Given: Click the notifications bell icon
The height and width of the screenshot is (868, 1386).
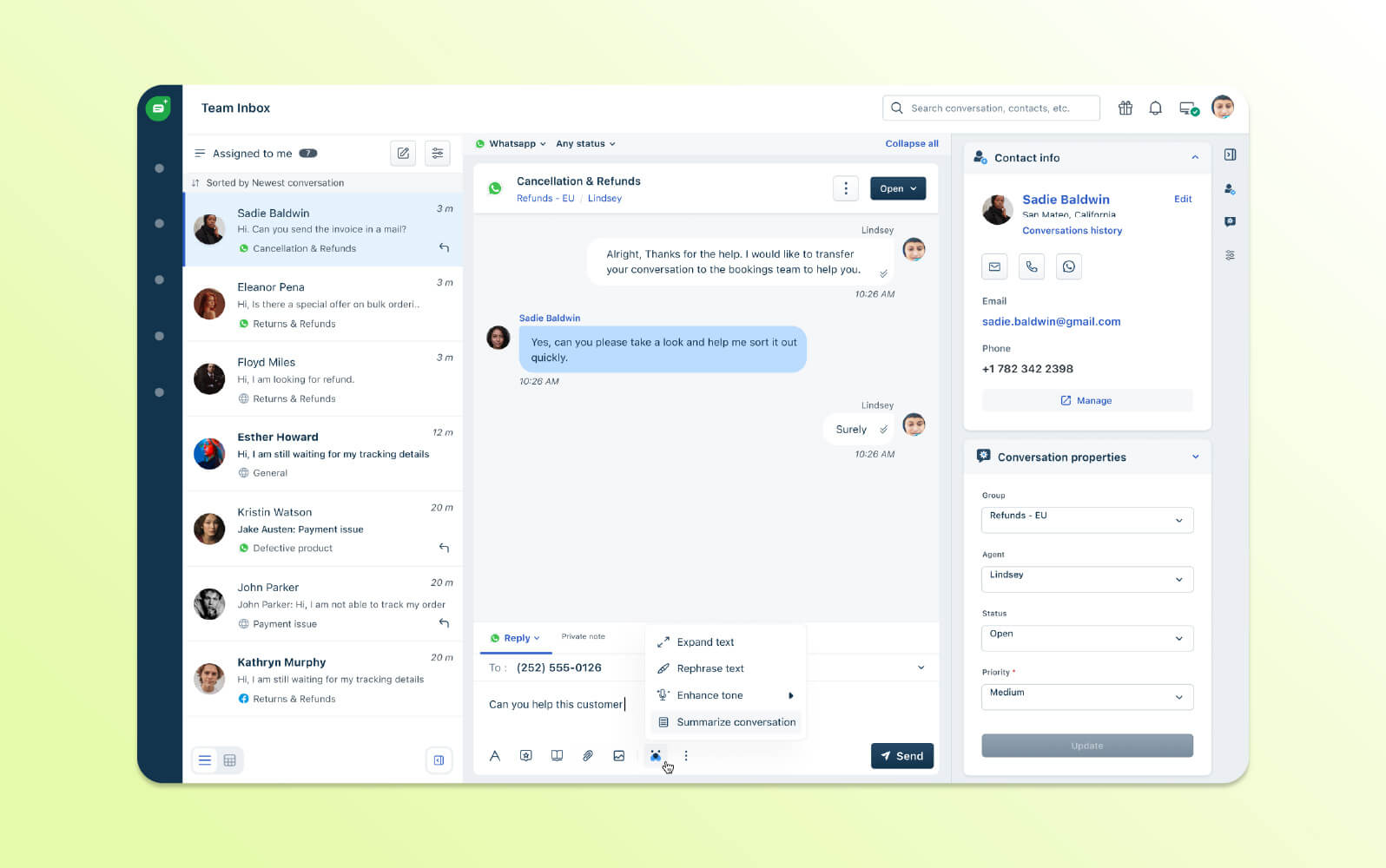Looking at the screenshot, I should click(1155, 108).
